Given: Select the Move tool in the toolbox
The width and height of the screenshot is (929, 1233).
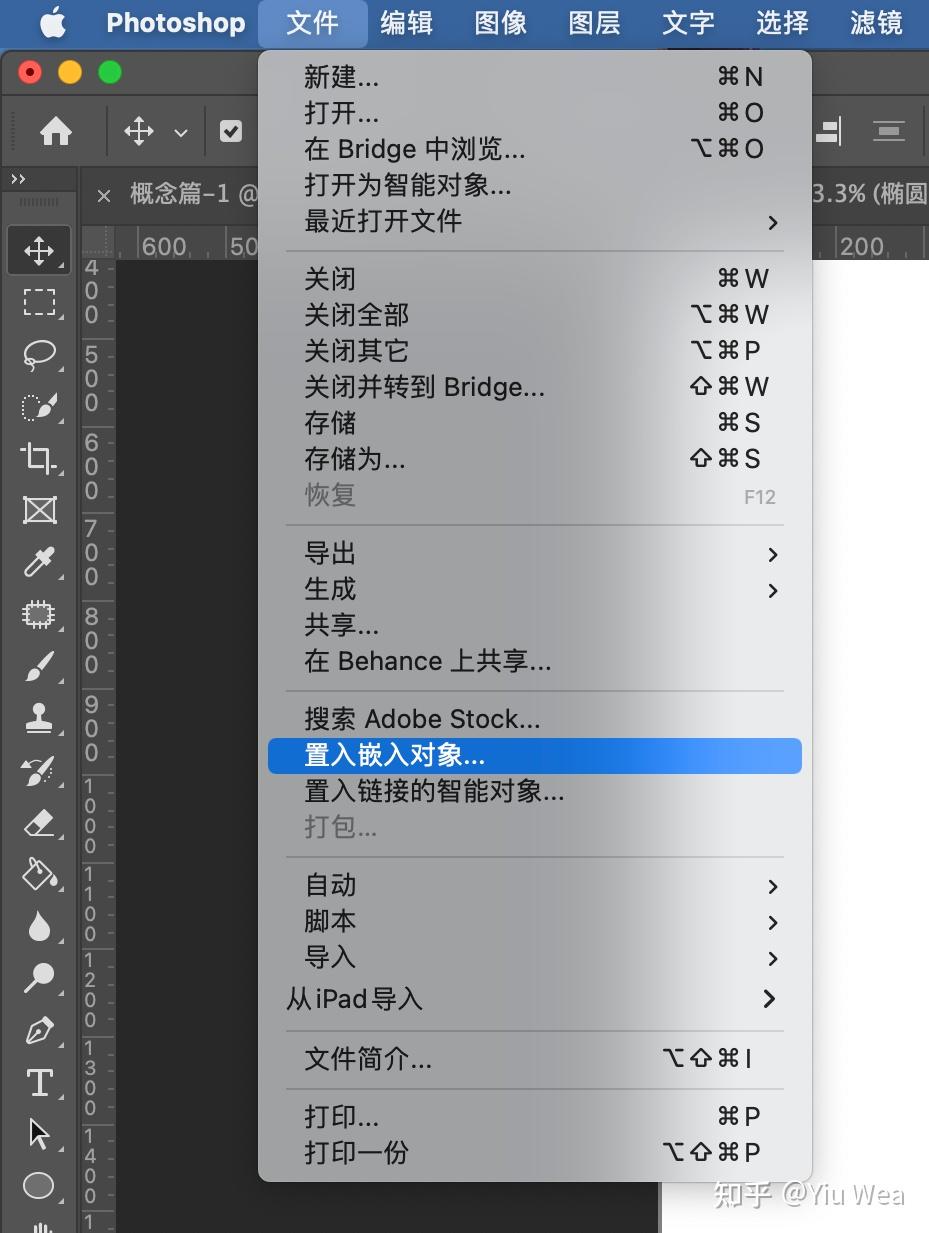Looking at the screenshot, I should tap(39, 250).
